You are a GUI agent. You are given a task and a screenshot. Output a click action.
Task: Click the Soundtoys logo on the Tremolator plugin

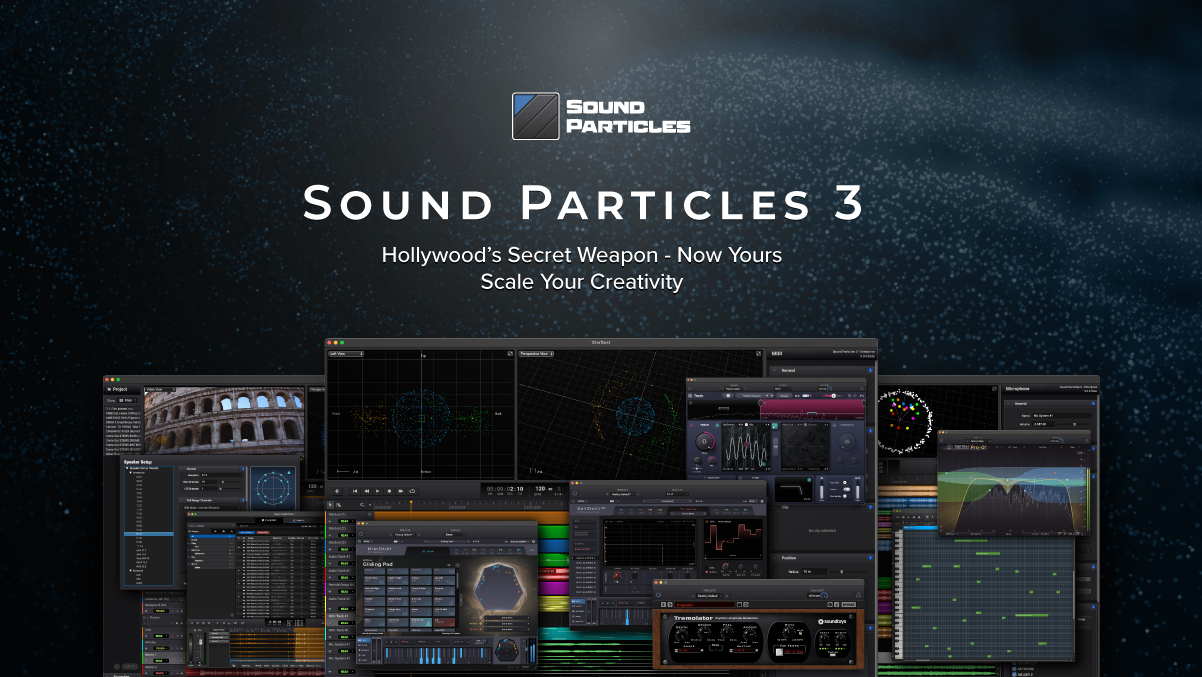tap(832, 620)
